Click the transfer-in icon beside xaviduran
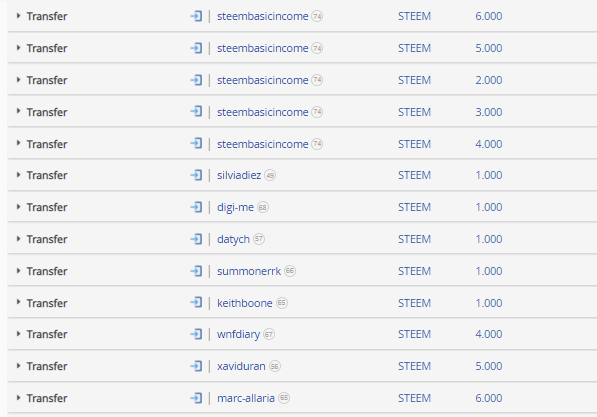 (x=196, y=366)
